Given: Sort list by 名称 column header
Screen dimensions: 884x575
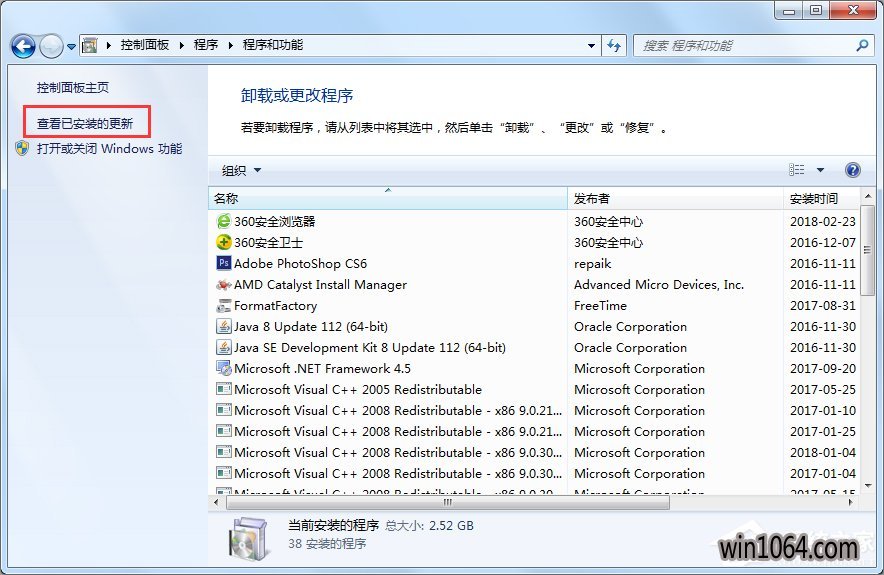Looking at the screenshot, I should pos(388,198).
